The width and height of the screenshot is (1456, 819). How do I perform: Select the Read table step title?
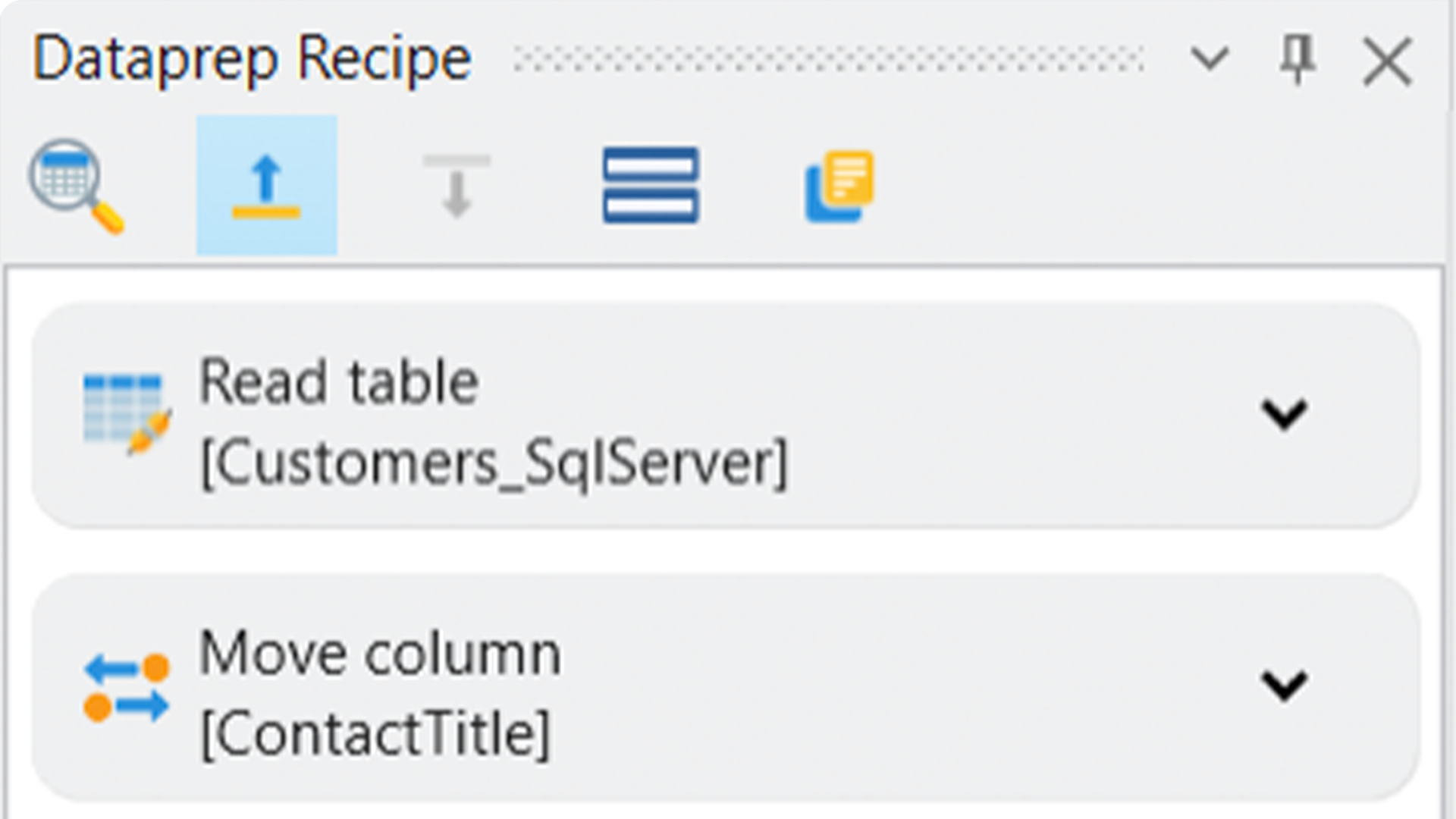[338, 382]
